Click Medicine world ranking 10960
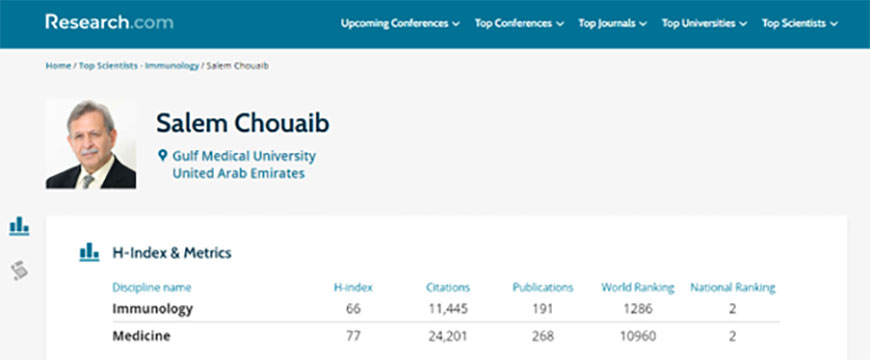870x360 pixels. pyautogui.click(x=638, y=336)
